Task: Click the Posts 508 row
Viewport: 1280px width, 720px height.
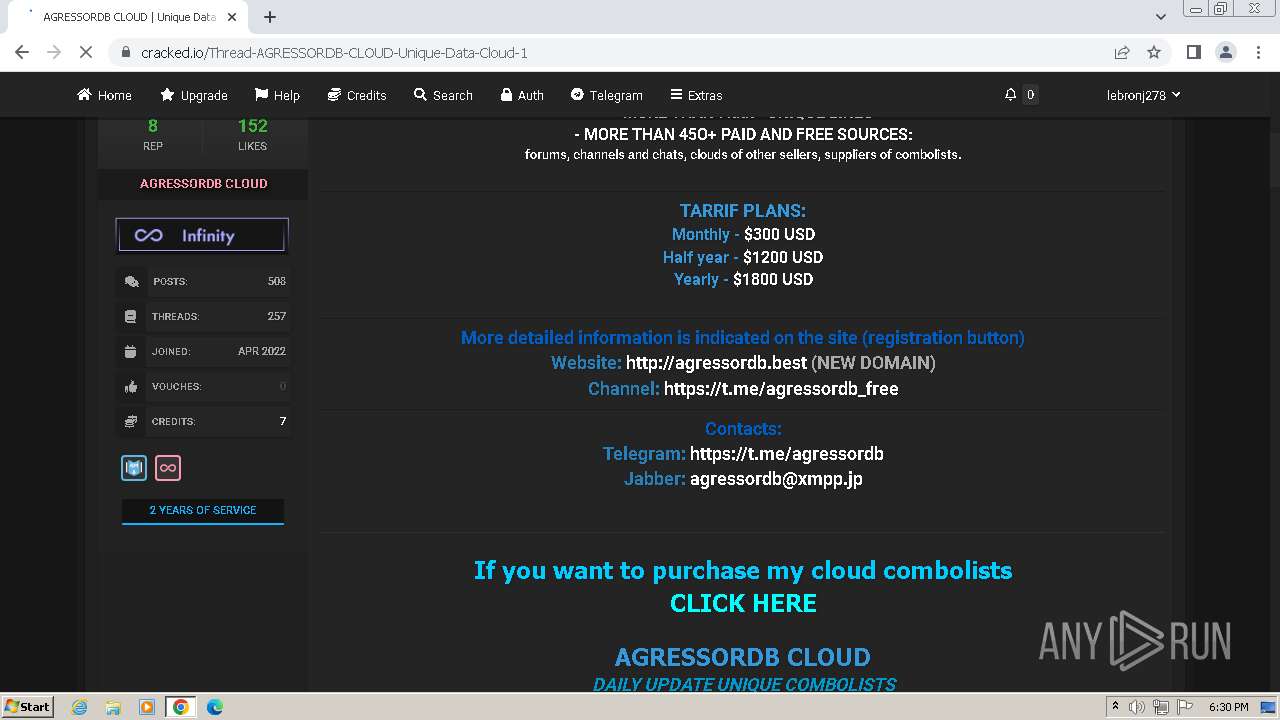Action: coord(203,282)
